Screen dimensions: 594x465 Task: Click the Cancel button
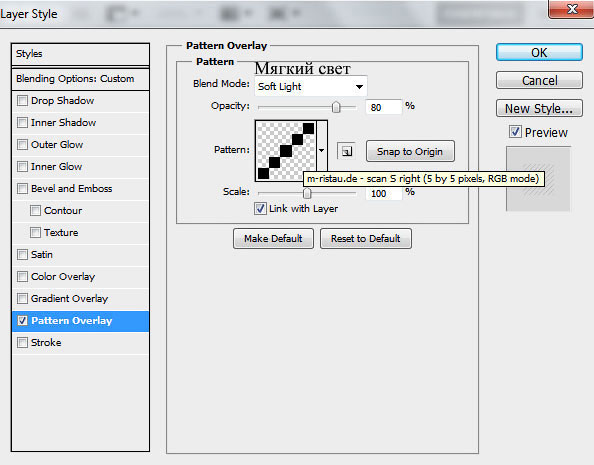[x=539, y=80]
